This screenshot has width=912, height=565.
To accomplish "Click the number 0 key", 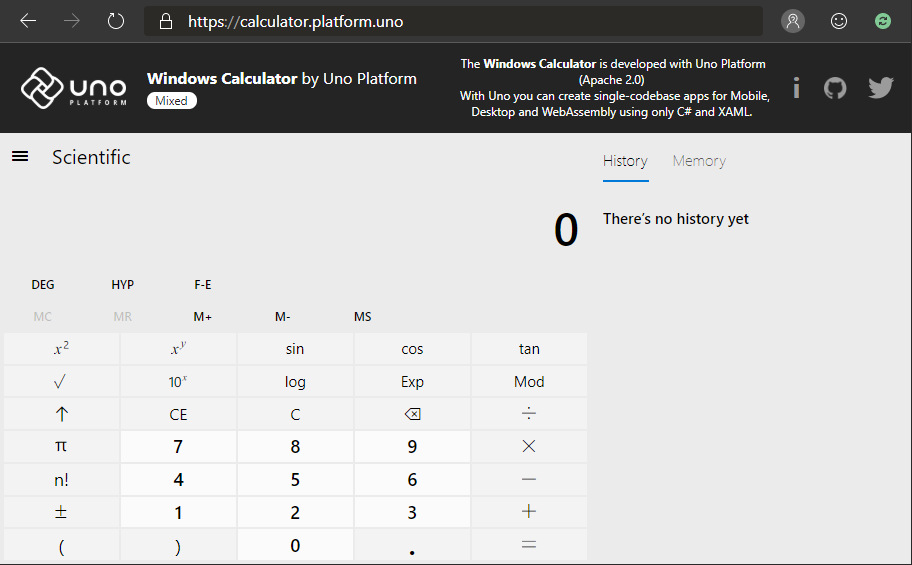I will [x=295, y=545].
